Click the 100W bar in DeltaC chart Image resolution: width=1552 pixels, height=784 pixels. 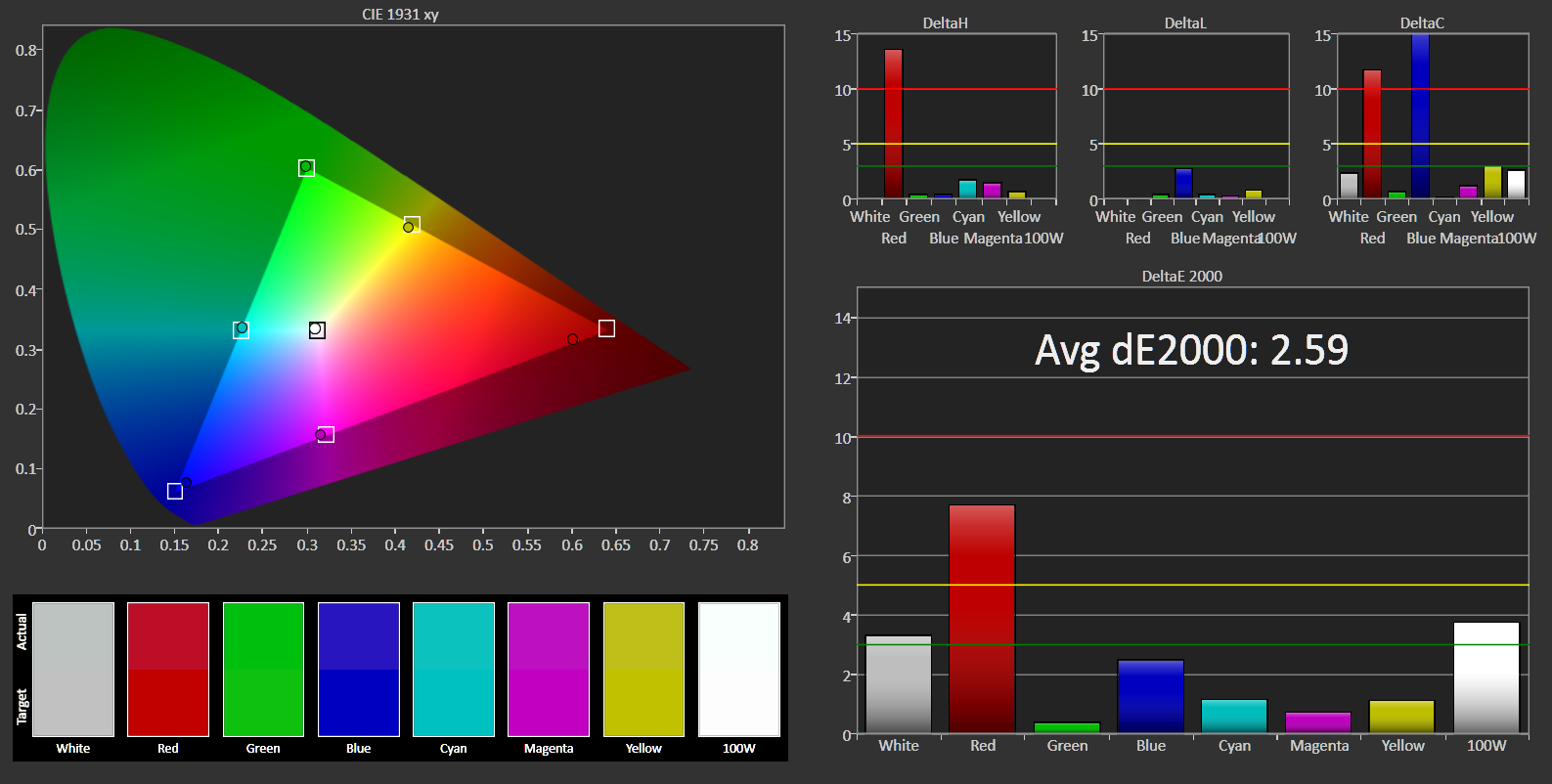point(1517,185)
